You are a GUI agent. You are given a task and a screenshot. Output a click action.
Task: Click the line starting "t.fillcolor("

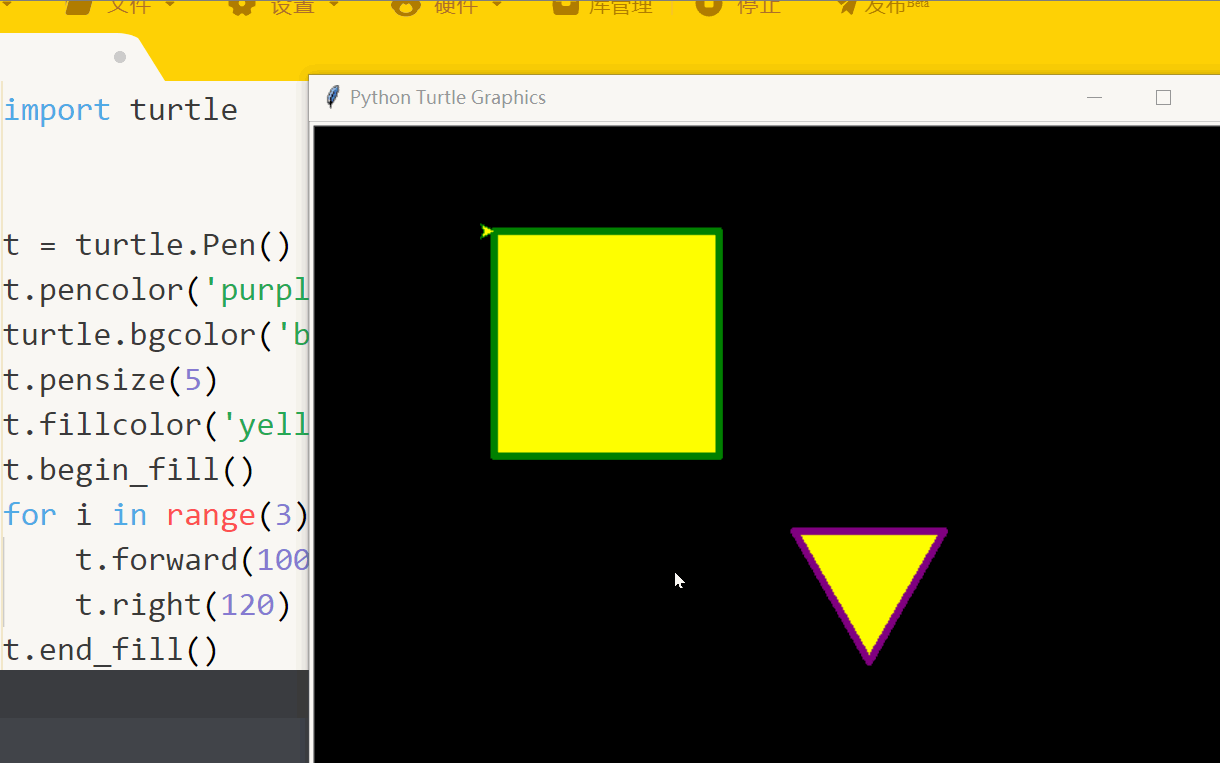[x=156, y=425]
